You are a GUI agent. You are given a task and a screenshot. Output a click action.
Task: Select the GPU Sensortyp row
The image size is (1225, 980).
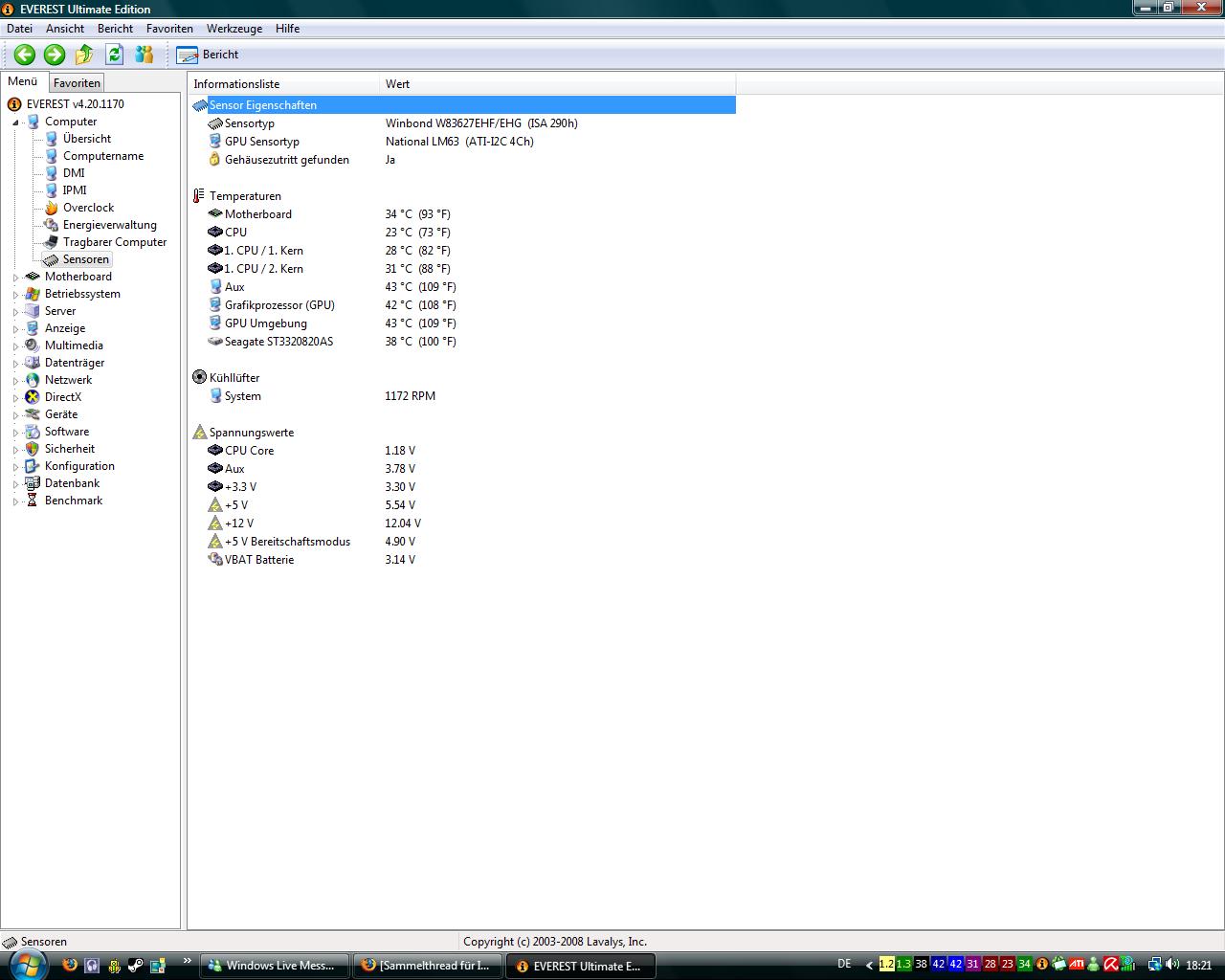pos(463,142)
